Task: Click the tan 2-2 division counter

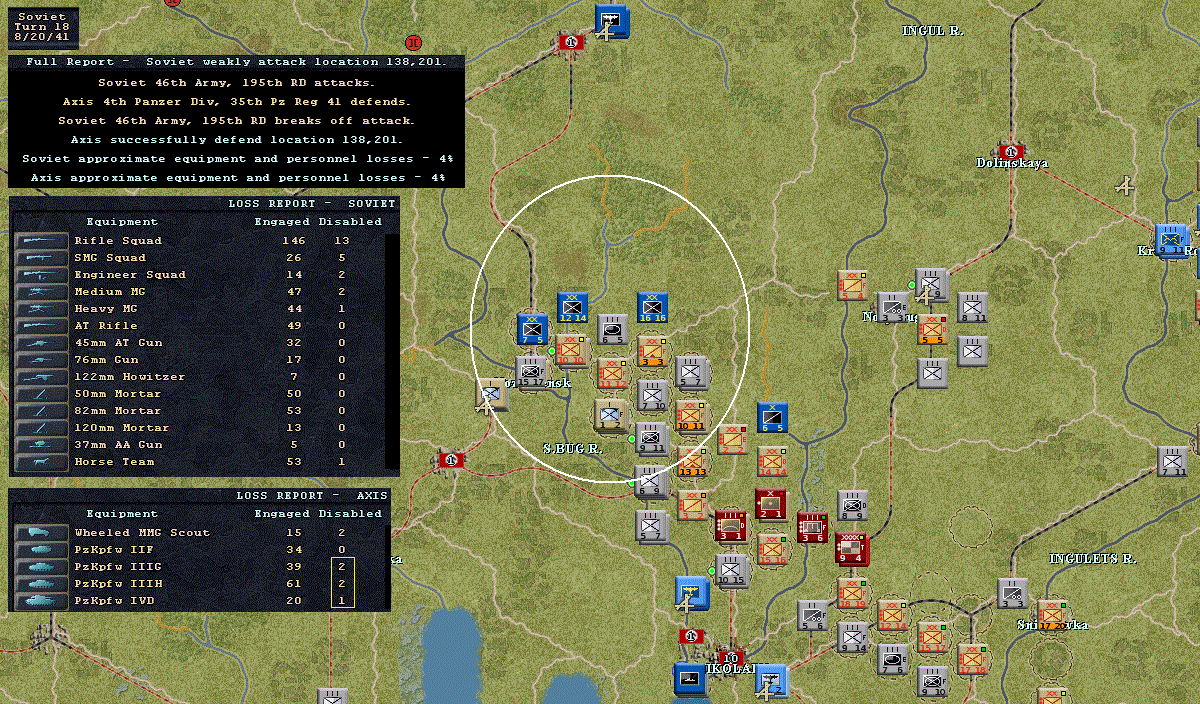Action: click(x=732, y=438)
